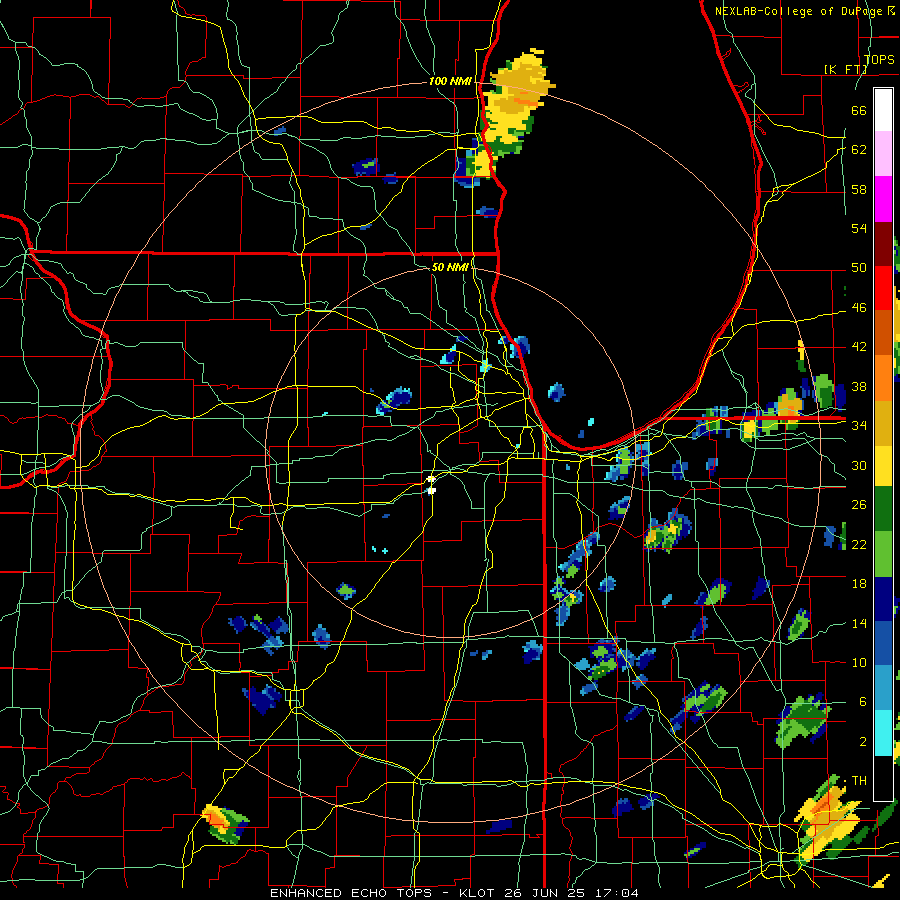900x900 pixels.
Task: Select the bright red legend swatch
Action: point(883,288)
